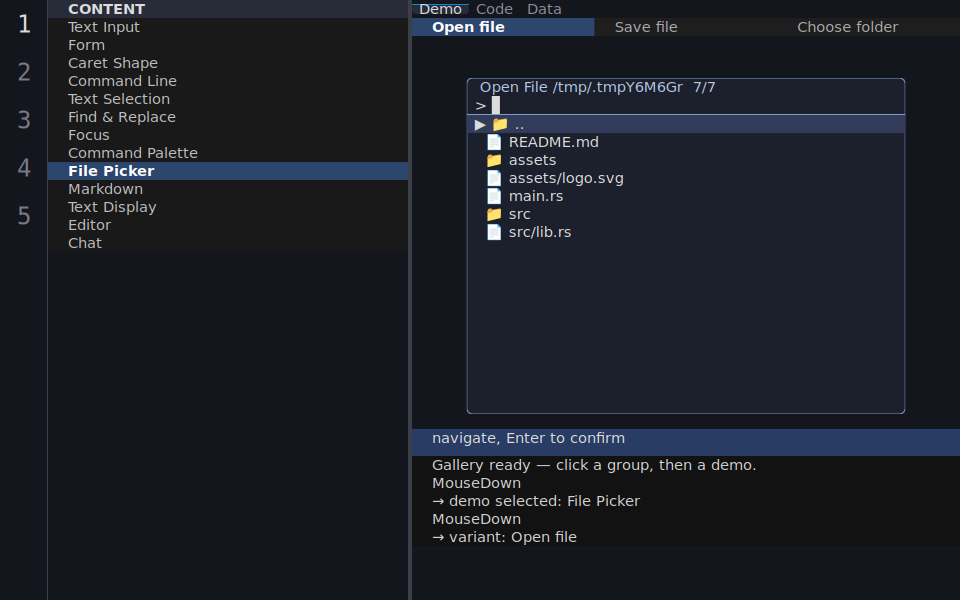Select the Chat demo
This screenshot has height=600, width=960.
tap(228, 243)
